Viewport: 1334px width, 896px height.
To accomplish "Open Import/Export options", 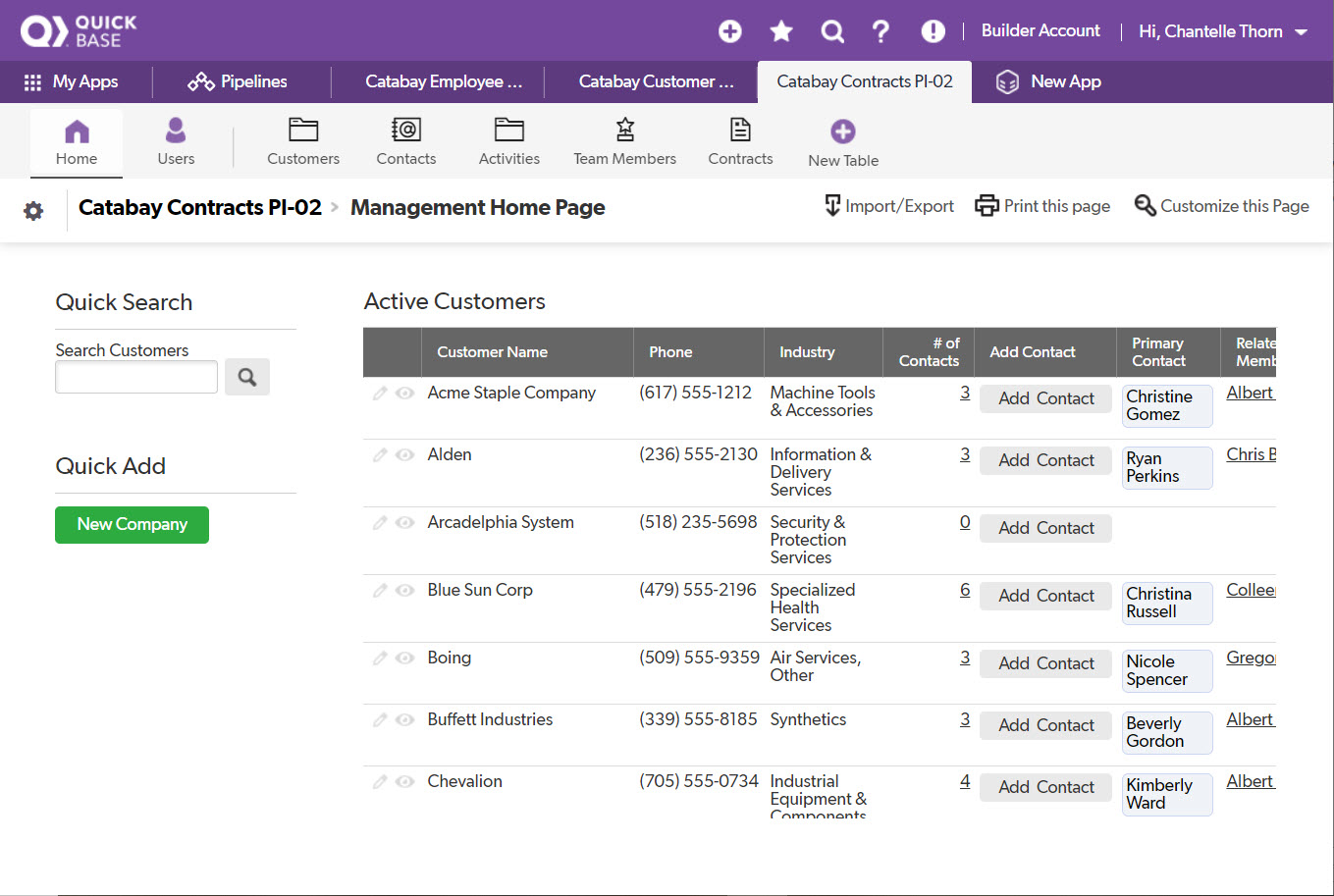I will coord(889,206).
